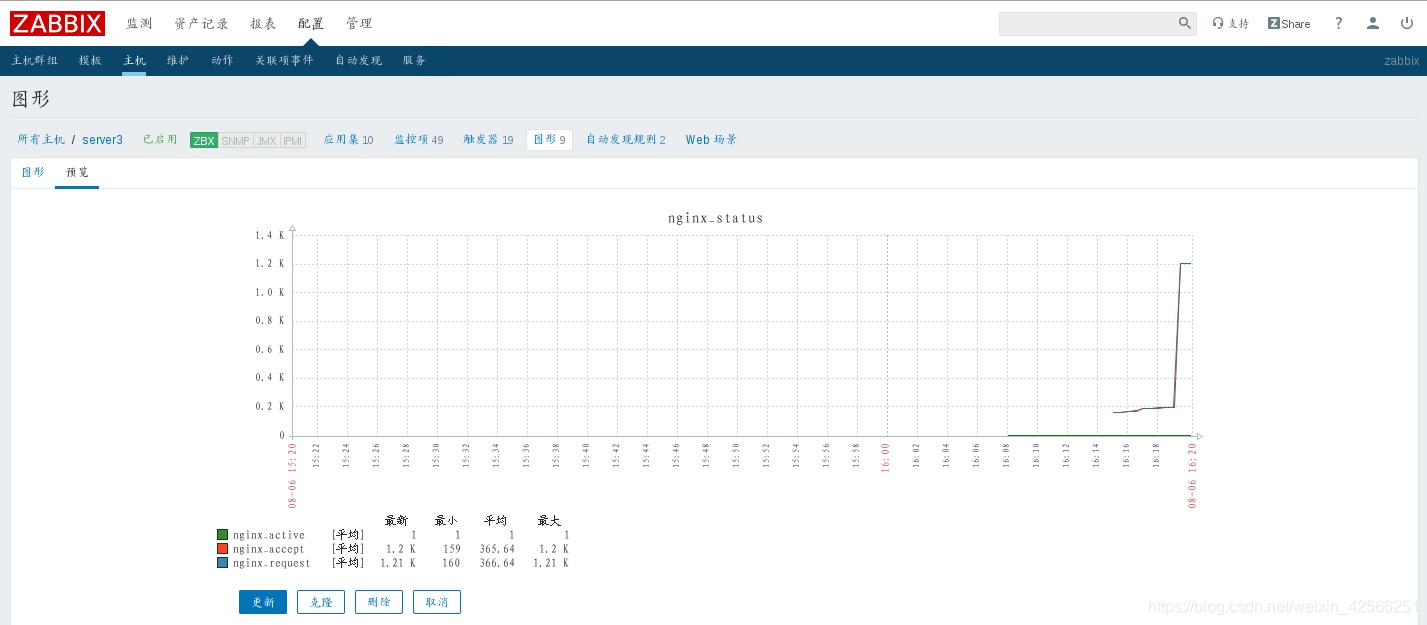Click the 最新 legend column header
The image size is (1427, 625).
pyautogui.click(x=396, y=521)
